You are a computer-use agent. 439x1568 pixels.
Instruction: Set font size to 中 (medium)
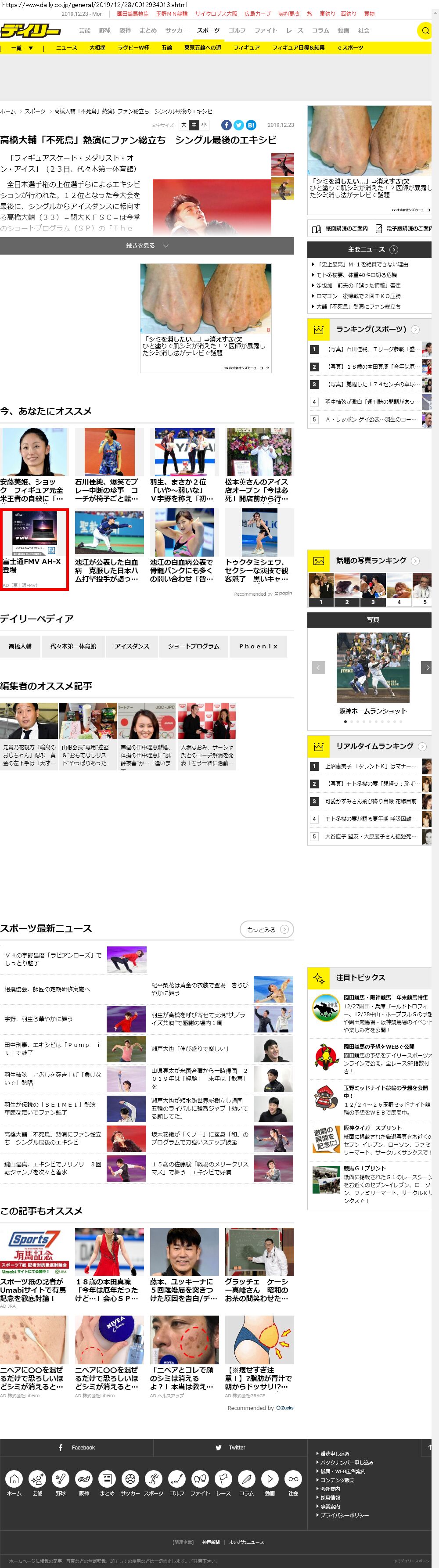click(194, 125)
